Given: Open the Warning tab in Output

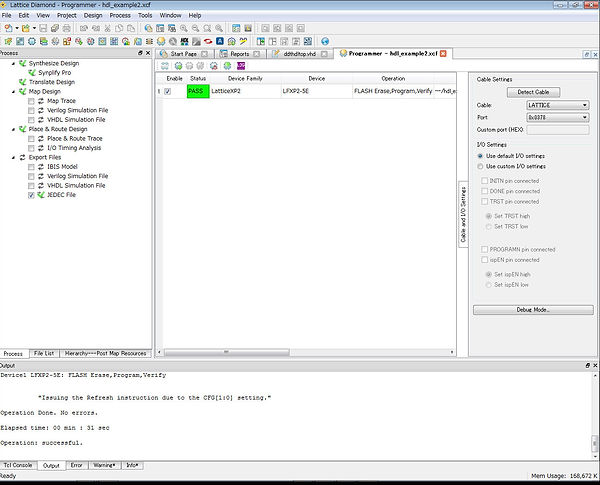Looking at the screenshot, I should (x=104, y=465).
